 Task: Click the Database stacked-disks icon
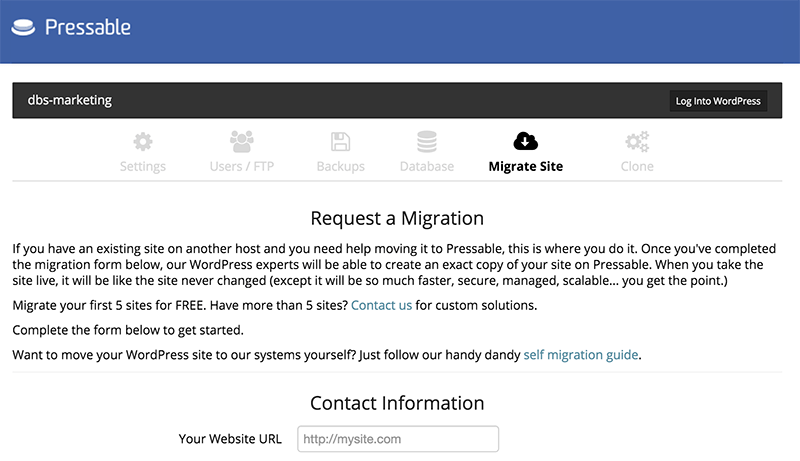427,141
